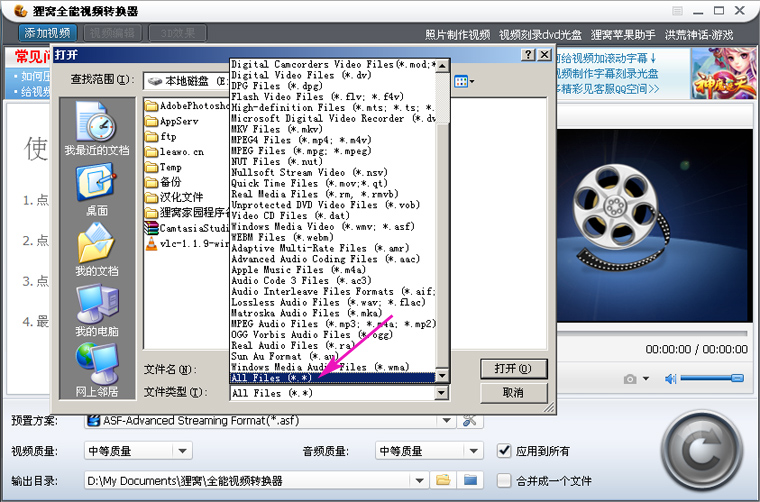This screenshot has width=760, height=502.
Task: Toggle the 应用到所有 checkbox
Action: (504, 451)
